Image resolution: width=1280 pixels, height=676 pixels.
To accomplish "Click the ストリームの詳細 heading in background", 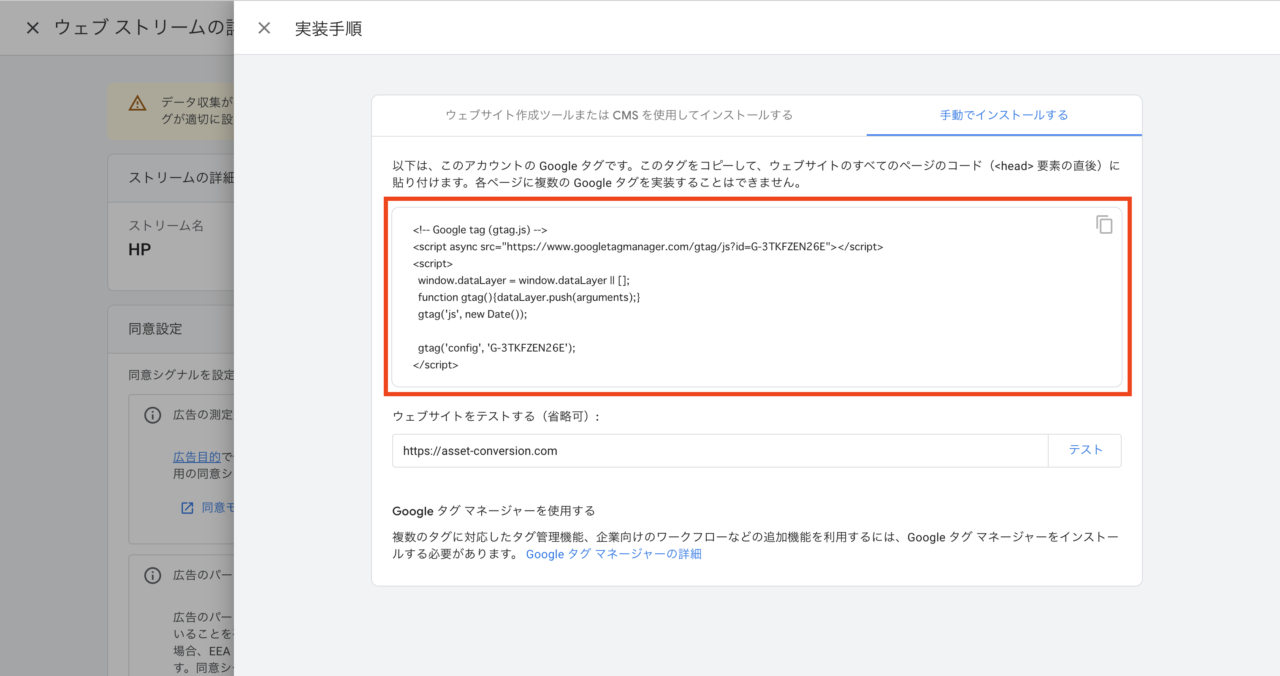I will coord(181,177).
